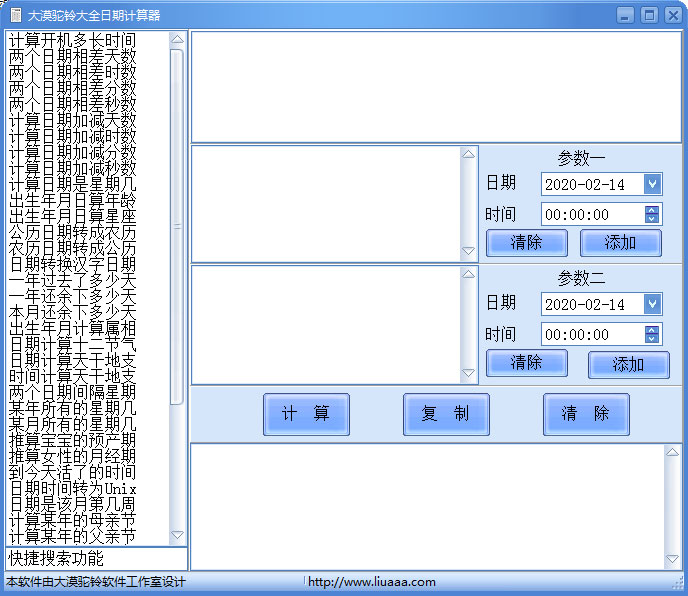The image size is (688, 596).
Task: Select 计算开机多长时间 in the function list
Action: tap(72, 41)
